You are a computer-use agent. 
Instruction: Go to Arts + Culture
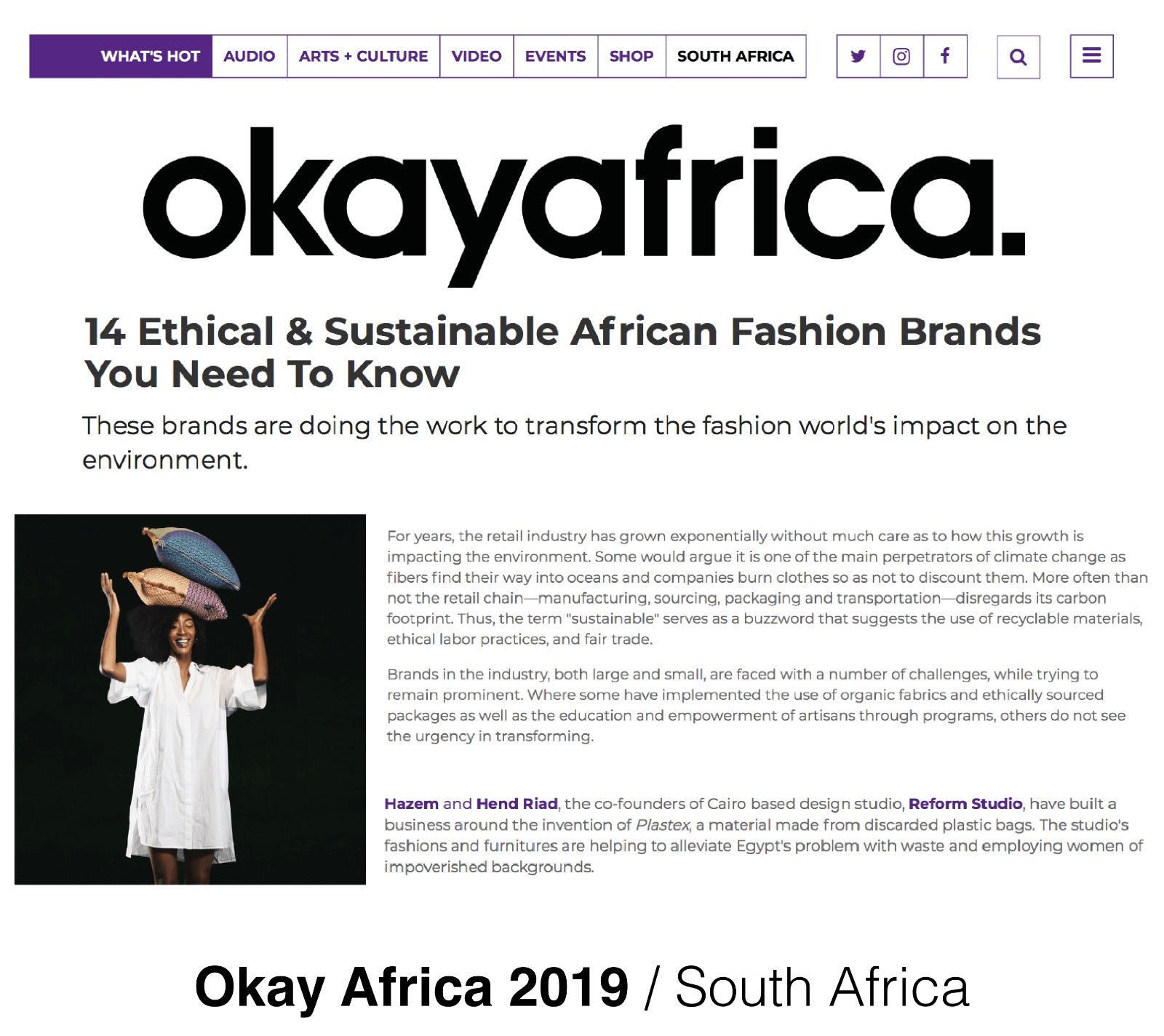363,56
